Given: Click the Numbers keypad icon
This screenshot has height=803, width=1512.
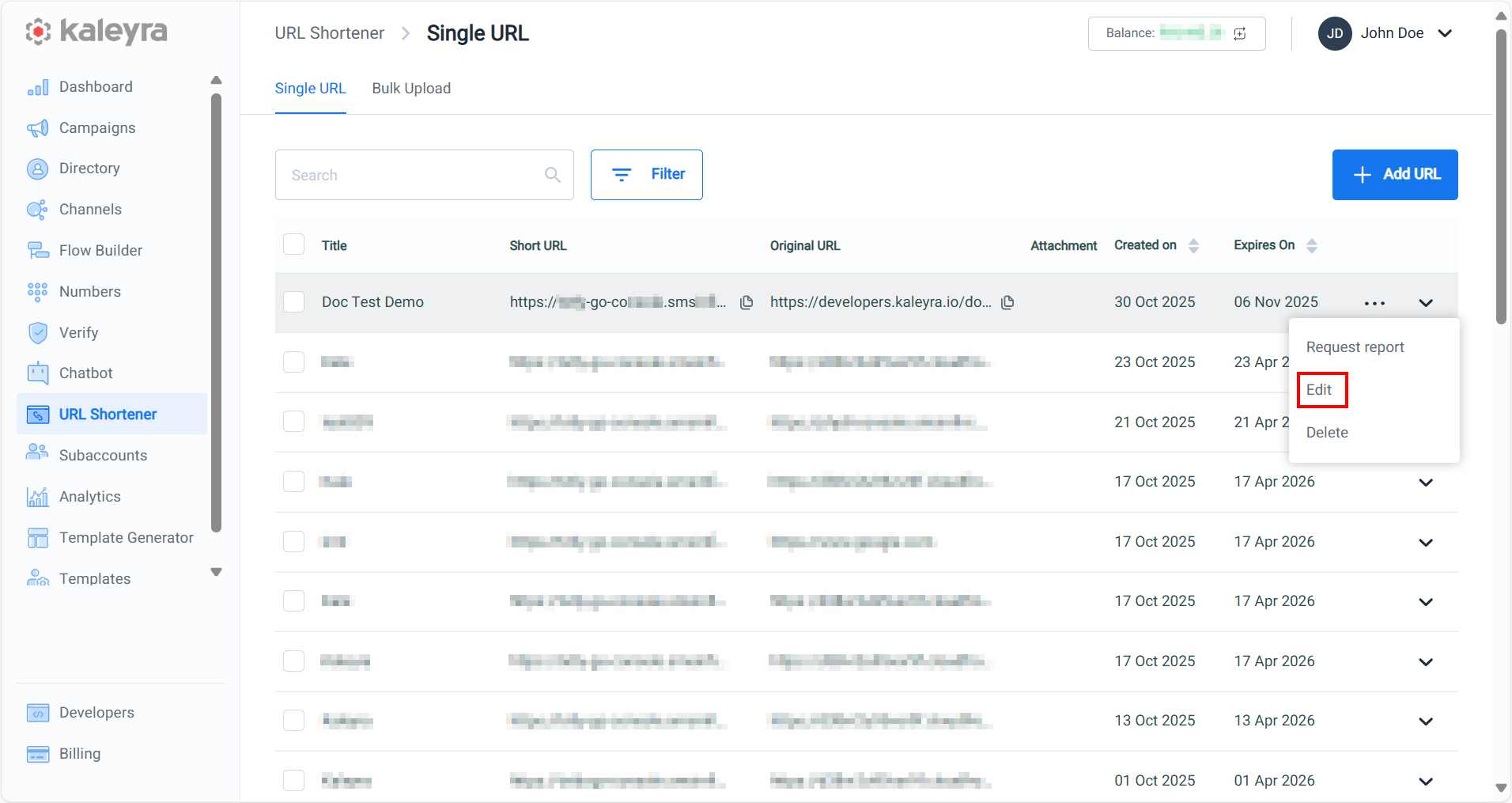Looking at the screenshot, I should coord(38,292).
